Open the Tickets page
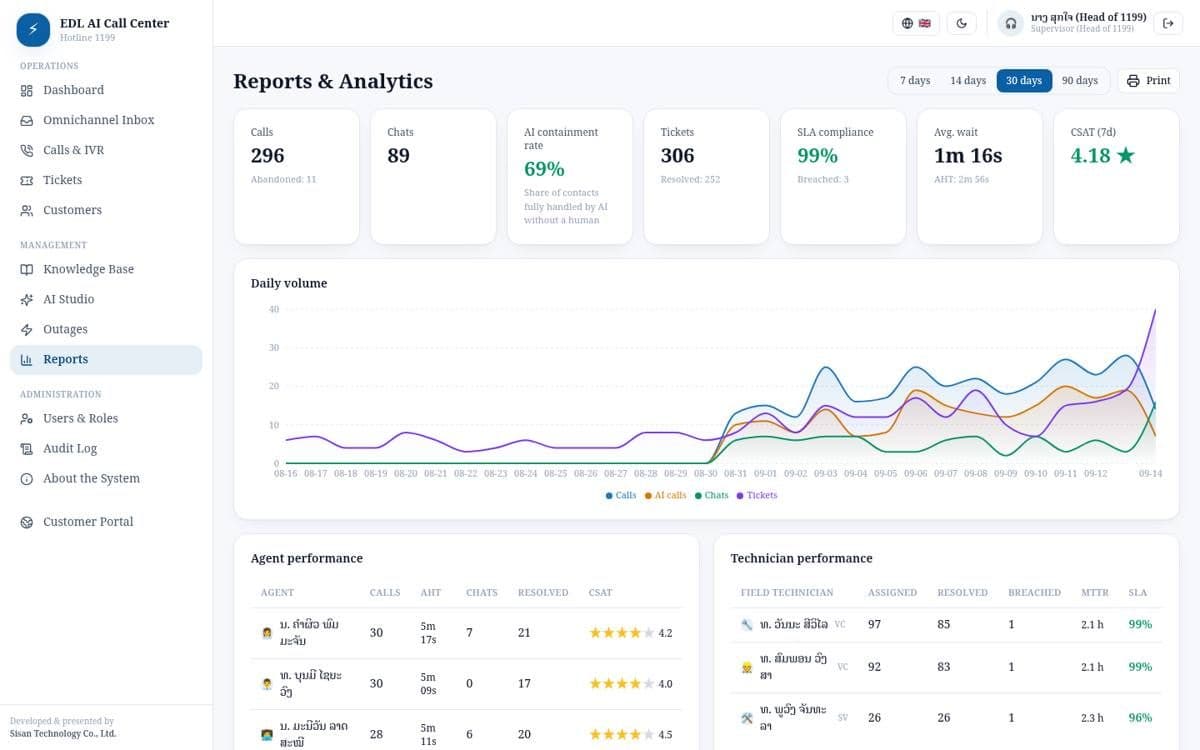Screen dimensions: 1200x750 [106, 180]
